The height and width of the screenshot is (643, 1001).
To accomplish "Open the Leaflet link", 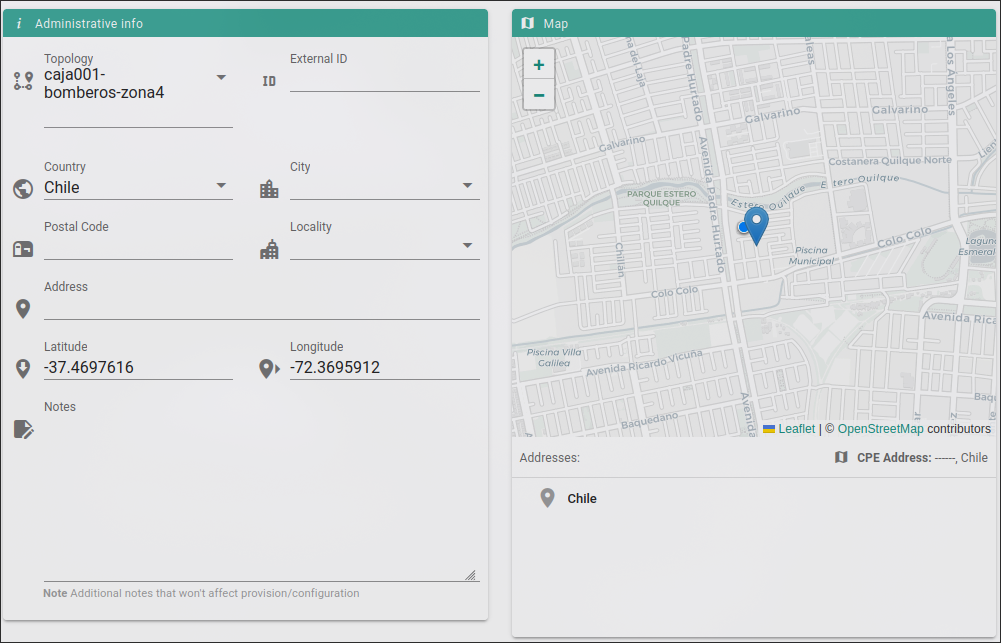I will coord(796,429).
